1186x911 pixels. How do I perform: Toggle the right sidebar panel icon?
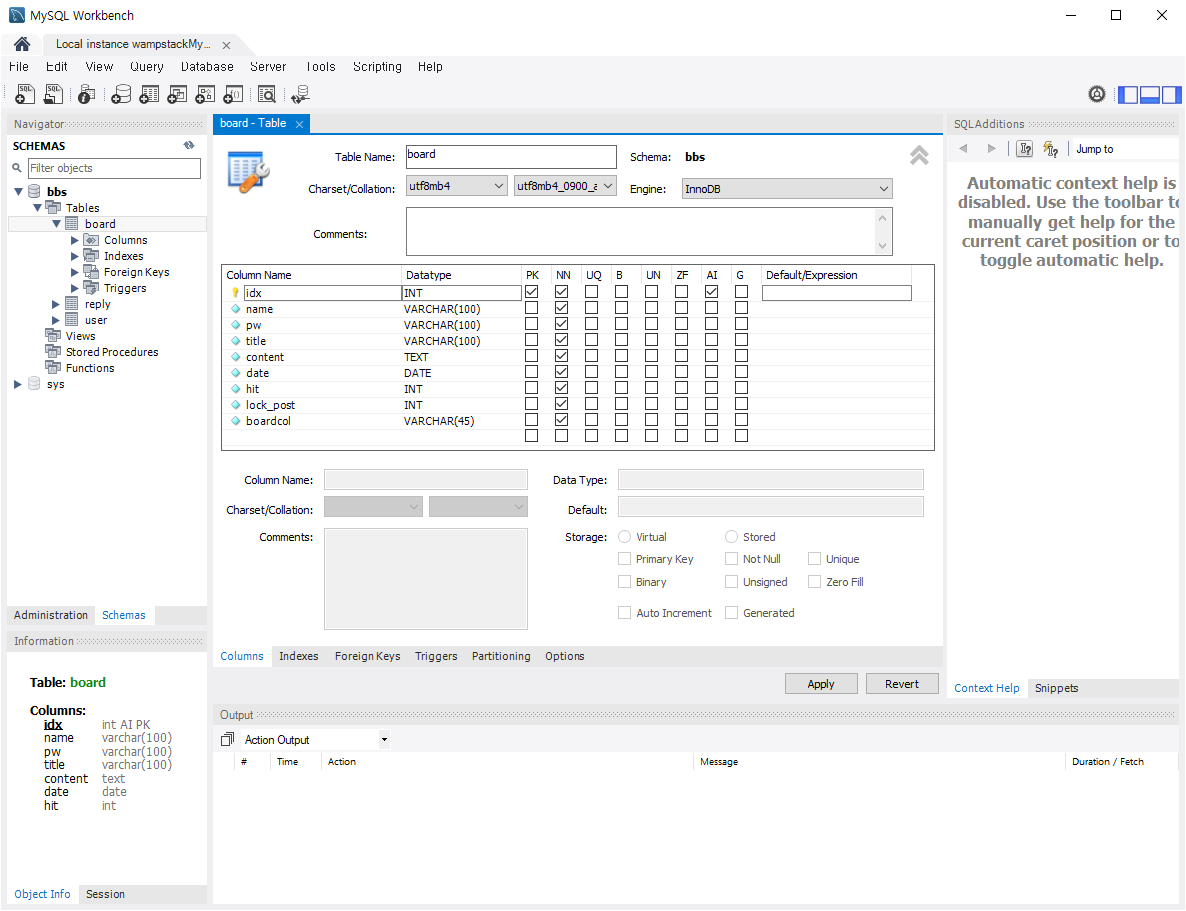click(x=1172, y=95)
